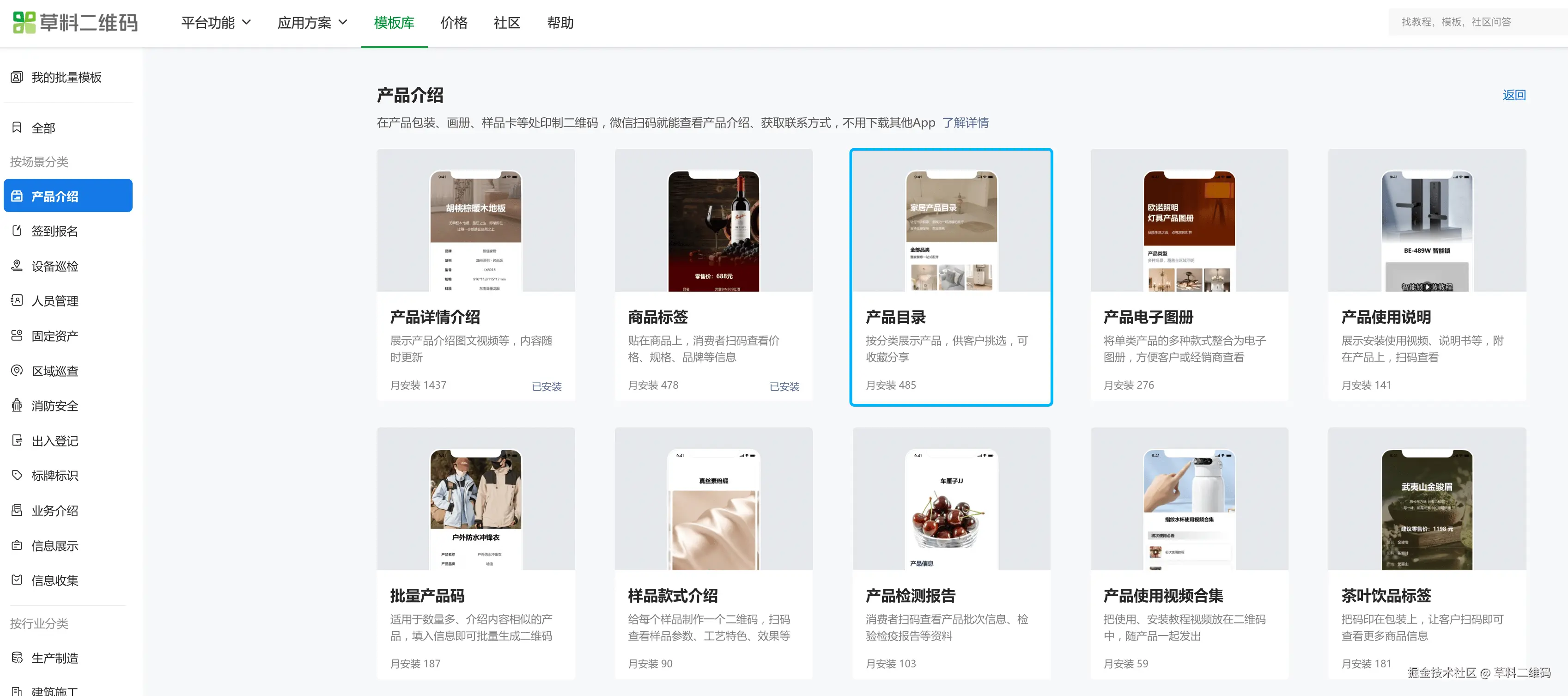Expand the 平台功能 dropdown menu
The width and height of the screenshot is (1568, 696).
[x=215, y=23]
